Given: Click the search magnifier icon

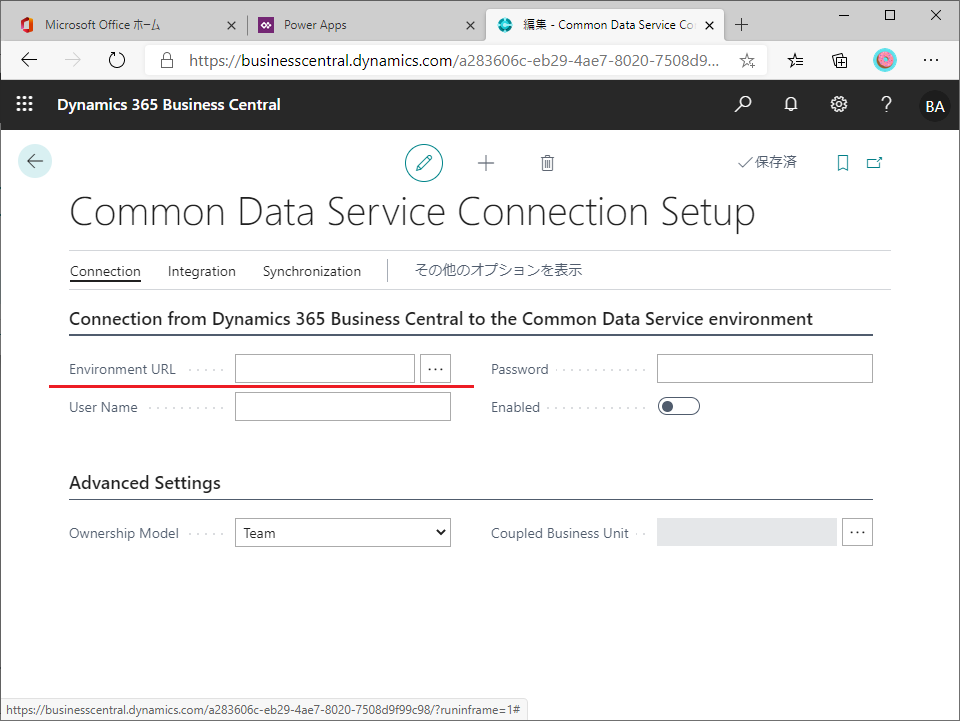Looking at the screenshot, I should pyautogui.click(x=743, y=104).
